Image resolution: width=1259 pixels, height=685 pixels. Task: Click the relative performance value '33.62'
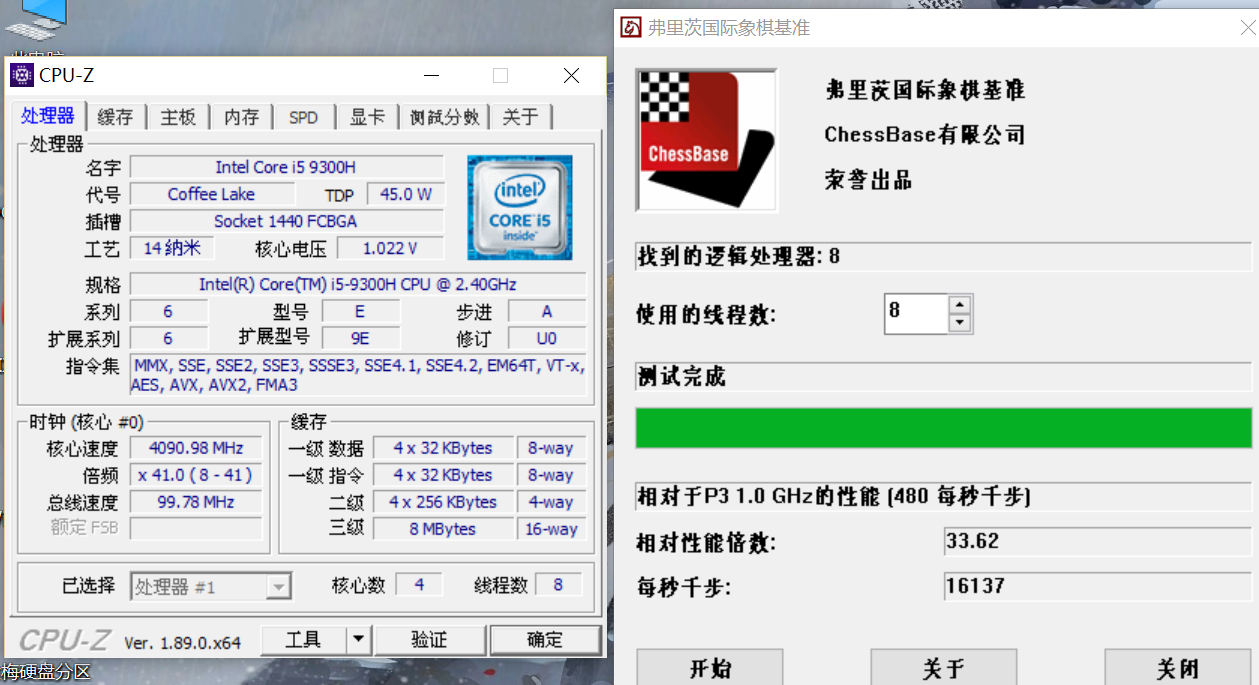(1097, 542)
